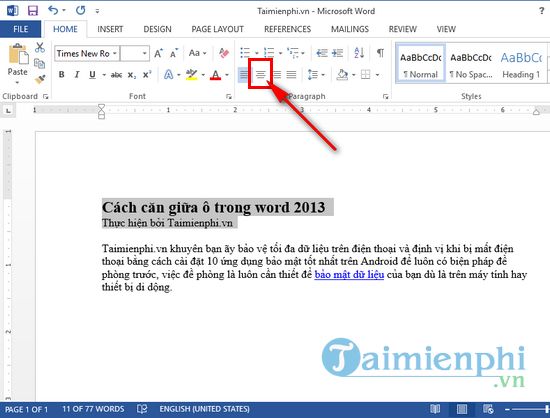The width and height of the screenshot is (550, 418).
Task: Apply a bulleted list
Action: [245, 53]
